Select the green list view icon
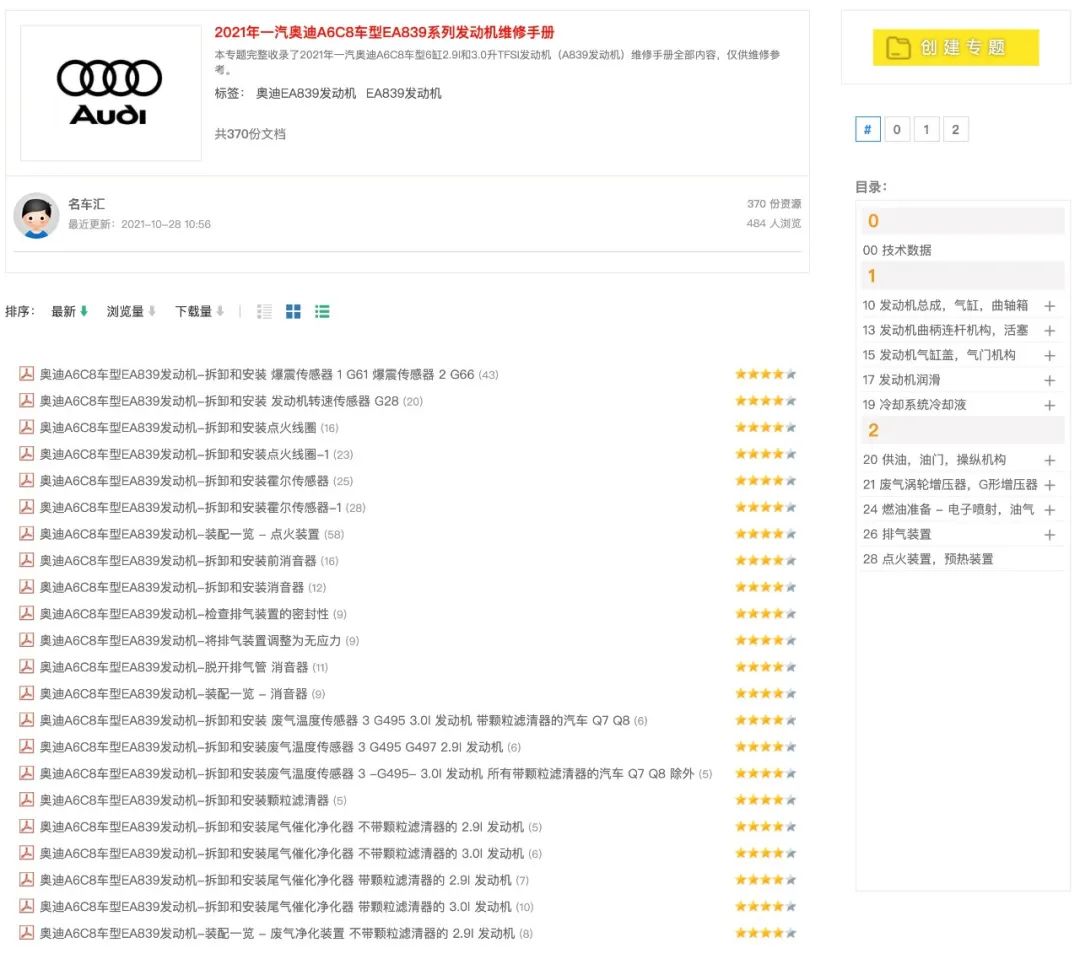 pos(322,311)
